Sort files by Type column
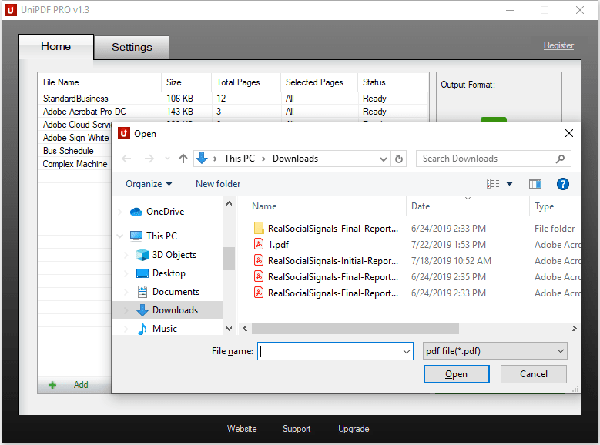The width and height of the screenshot is (600, 445). (544, 206)
